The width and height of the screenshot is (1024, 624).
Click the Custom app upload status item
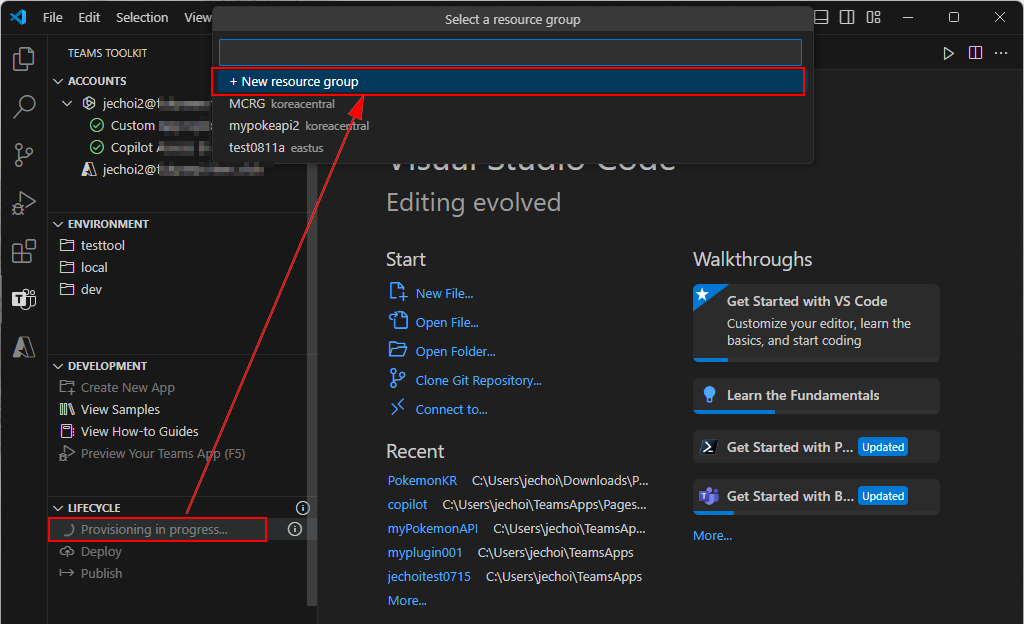pyautogui.click(x=150, y=125)
